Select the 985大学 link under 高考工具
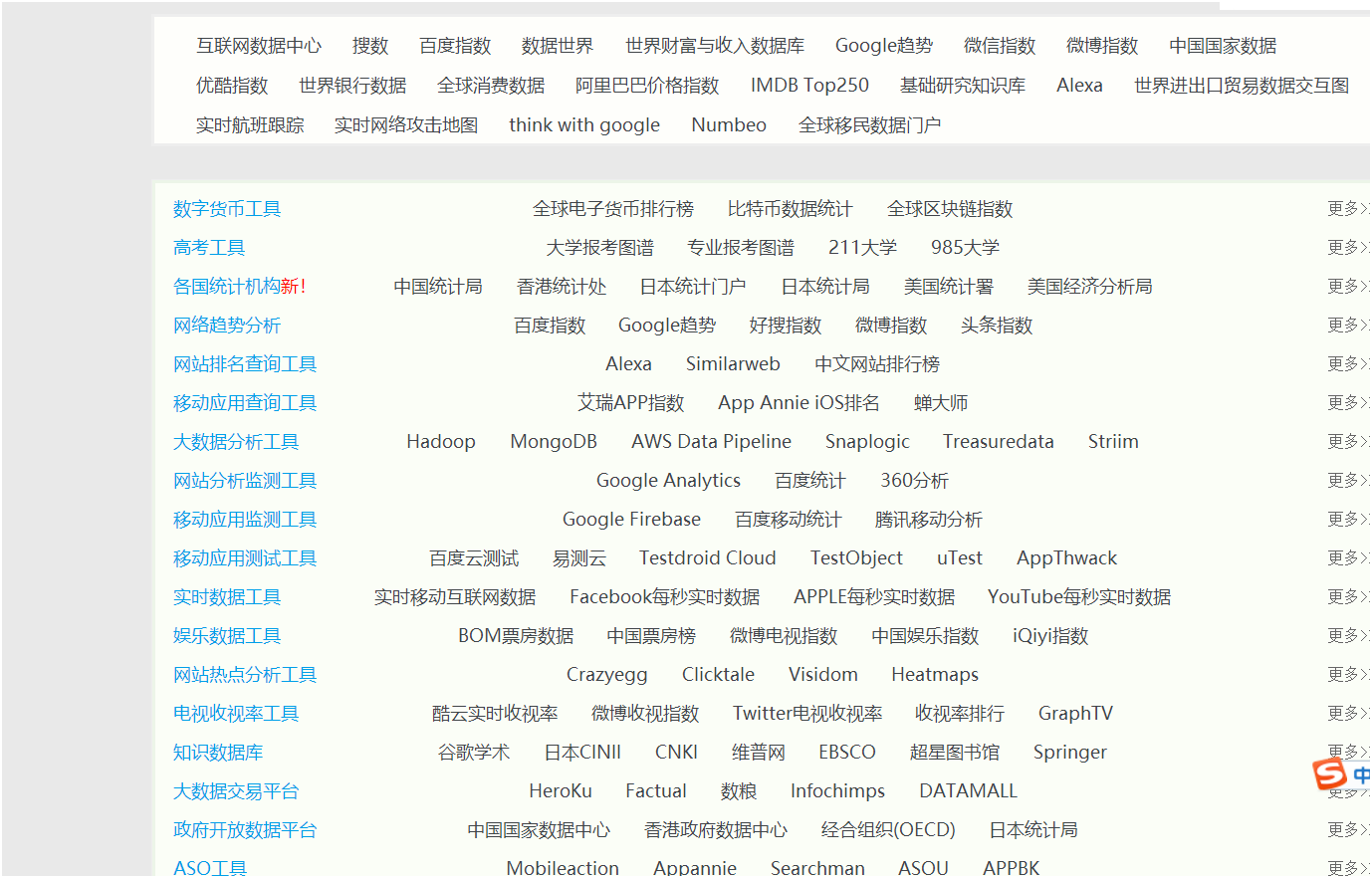This screenshot has width=1372, height=878. click(x=963, y=247)
